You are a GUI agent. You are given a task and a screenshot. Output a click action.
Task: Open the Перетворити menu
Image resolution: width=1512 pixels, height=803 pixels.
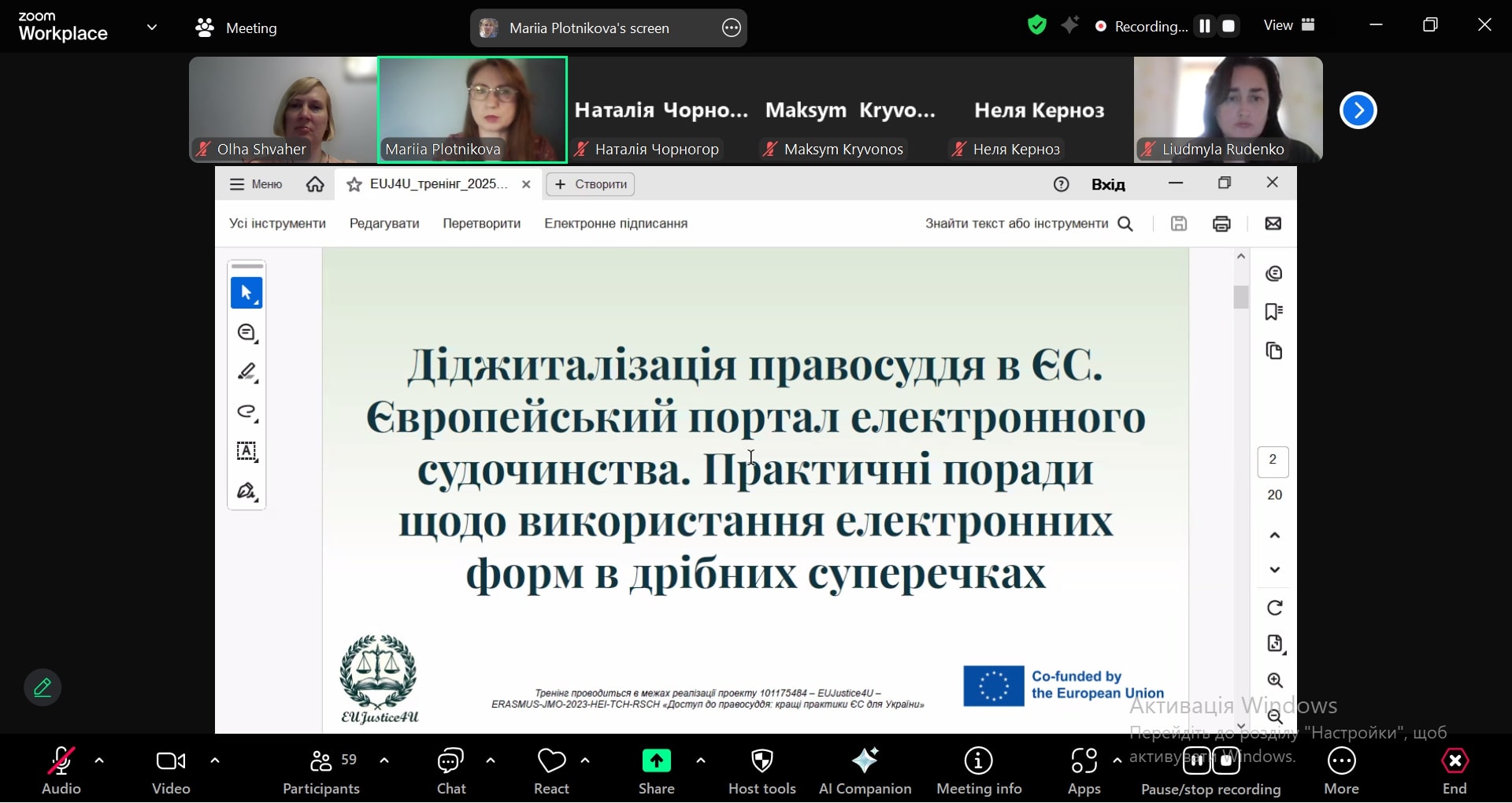coord(482,224)
